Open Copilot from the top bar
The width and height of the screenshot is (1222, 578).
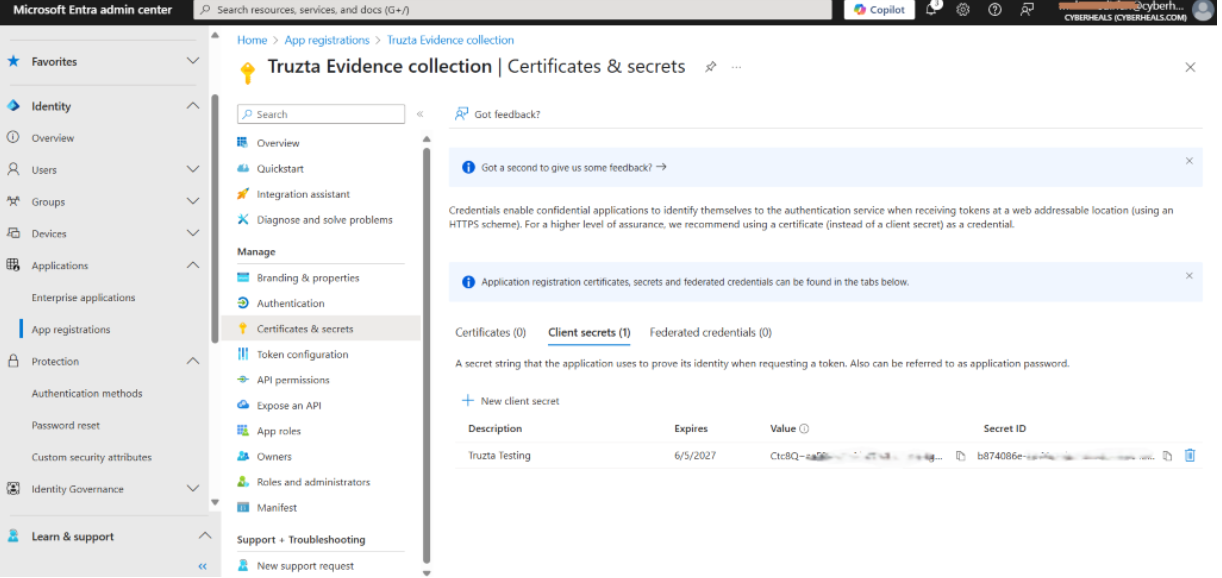point(879,10)
